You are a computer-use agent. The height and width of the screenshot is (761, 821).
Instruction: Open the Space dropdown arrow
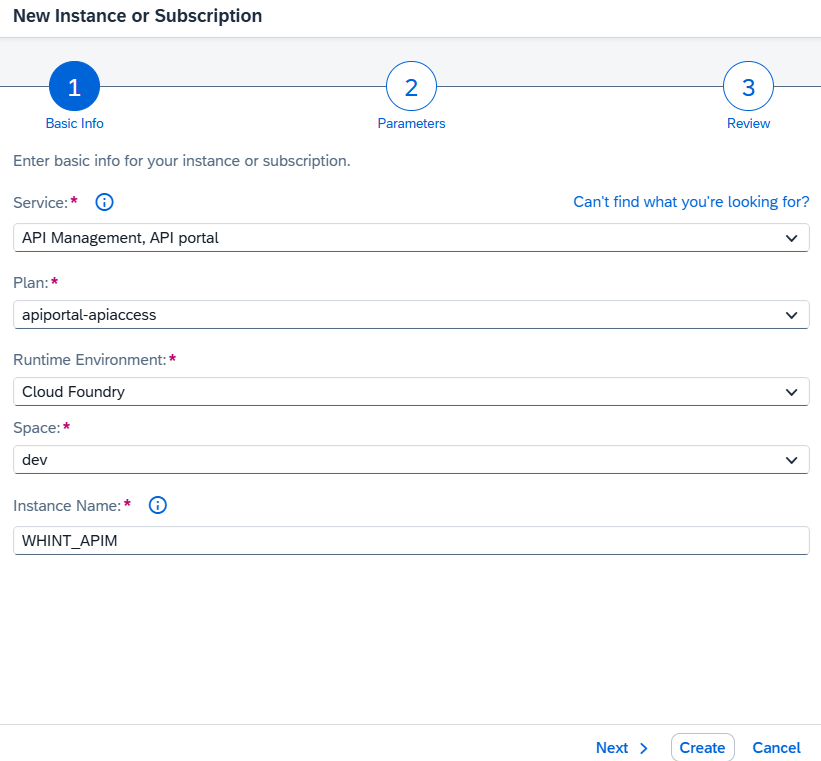click(x=791, y=460)
